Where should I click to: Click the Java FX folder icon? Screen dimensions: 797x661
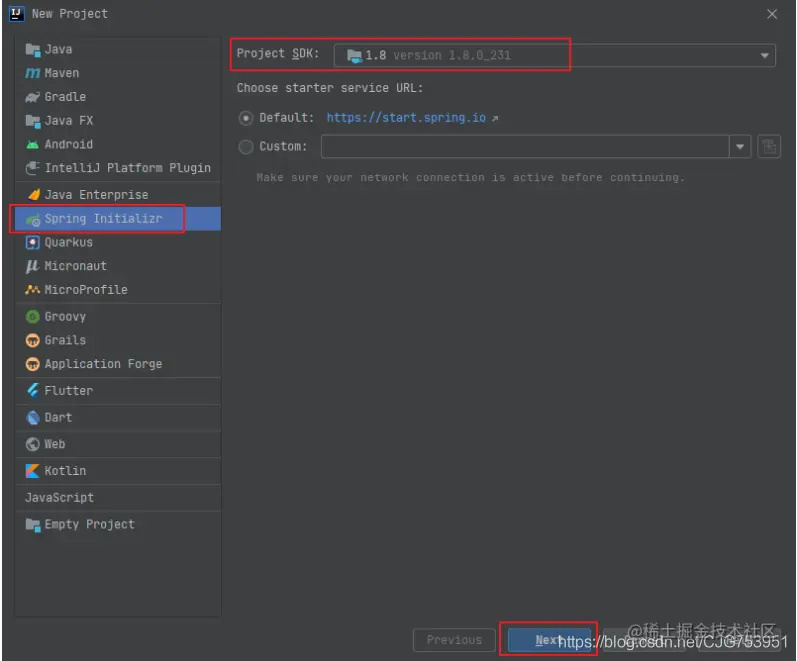coord(33,121)
